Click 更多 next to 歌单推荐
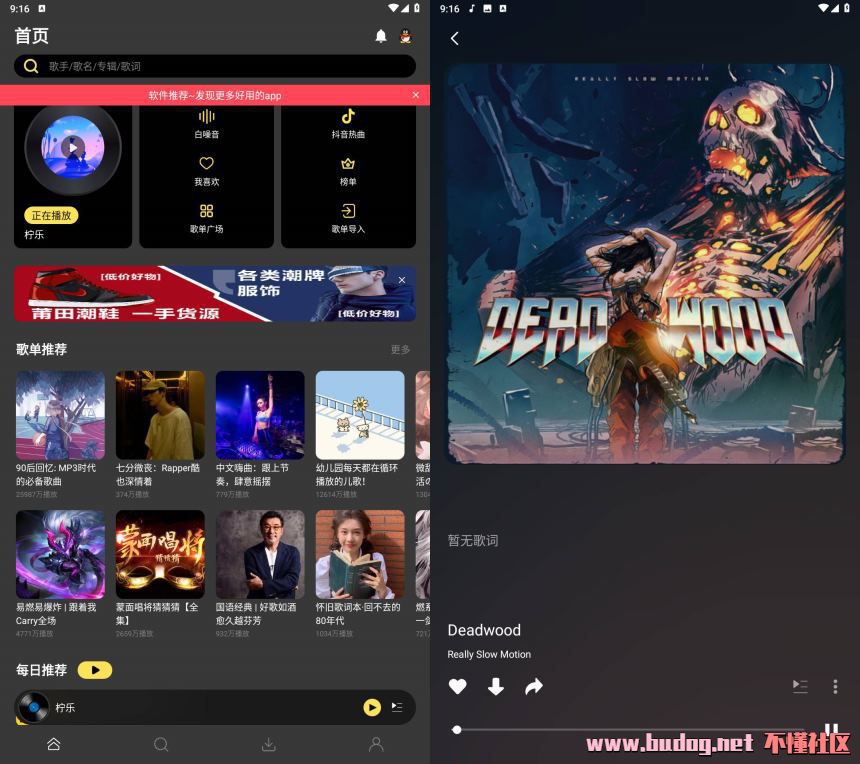 (400, 349)
